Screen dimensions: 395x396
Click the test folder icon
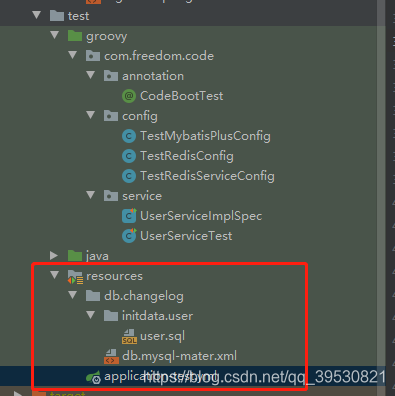click(x=57, y=16)
